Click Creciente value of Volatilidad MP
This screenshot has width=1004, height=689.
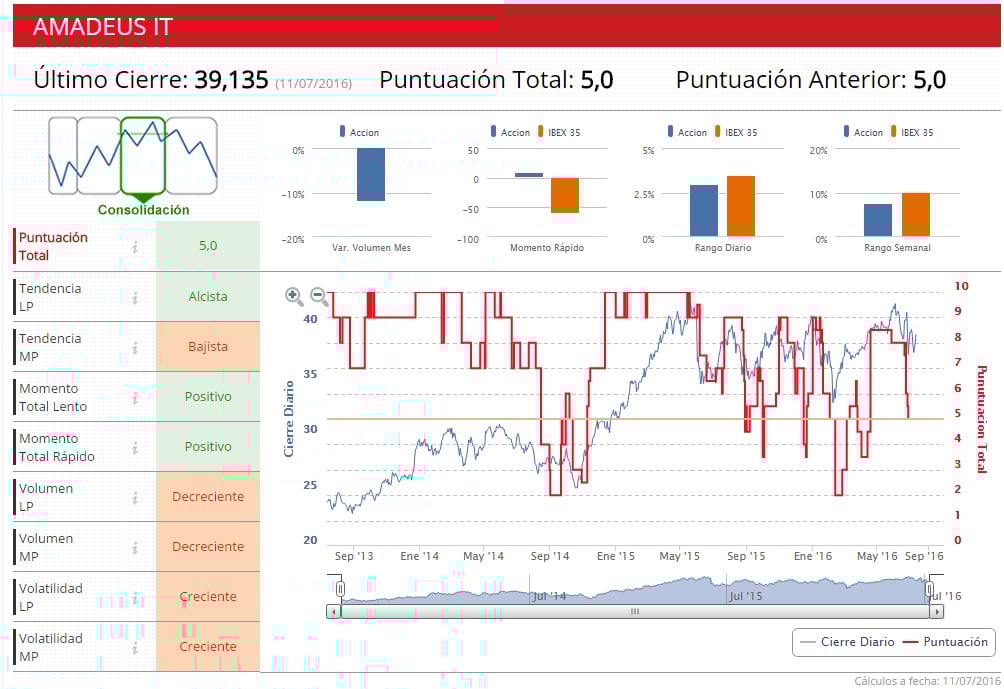coord(208,646)
